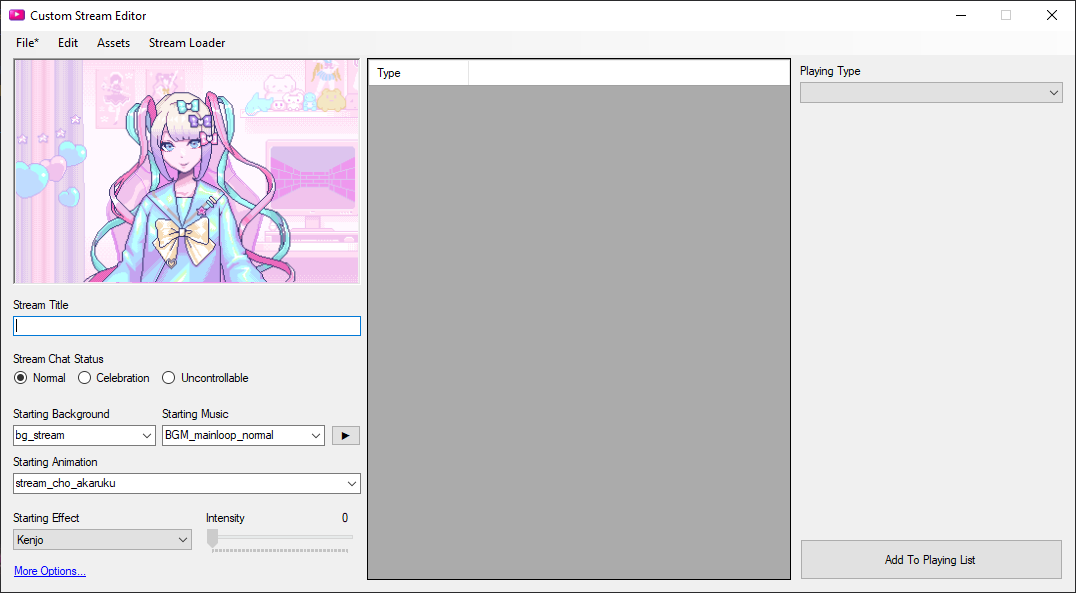Open the Edit menu
Image resolution: width=1076 pixels, height=593 pixels.
coord(67,43)
